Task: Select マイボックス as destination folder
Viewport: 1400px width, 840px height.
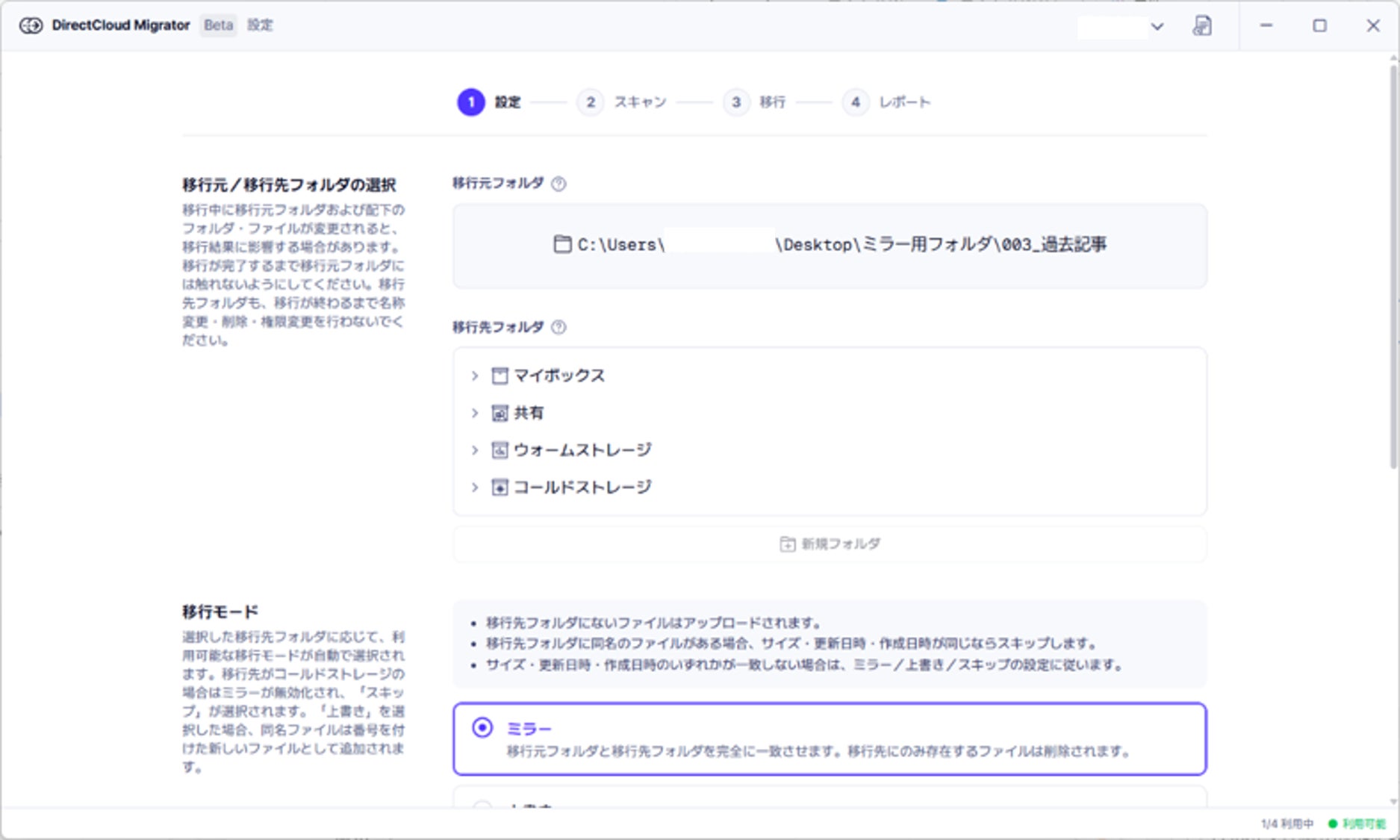Action: pos(559,376)
